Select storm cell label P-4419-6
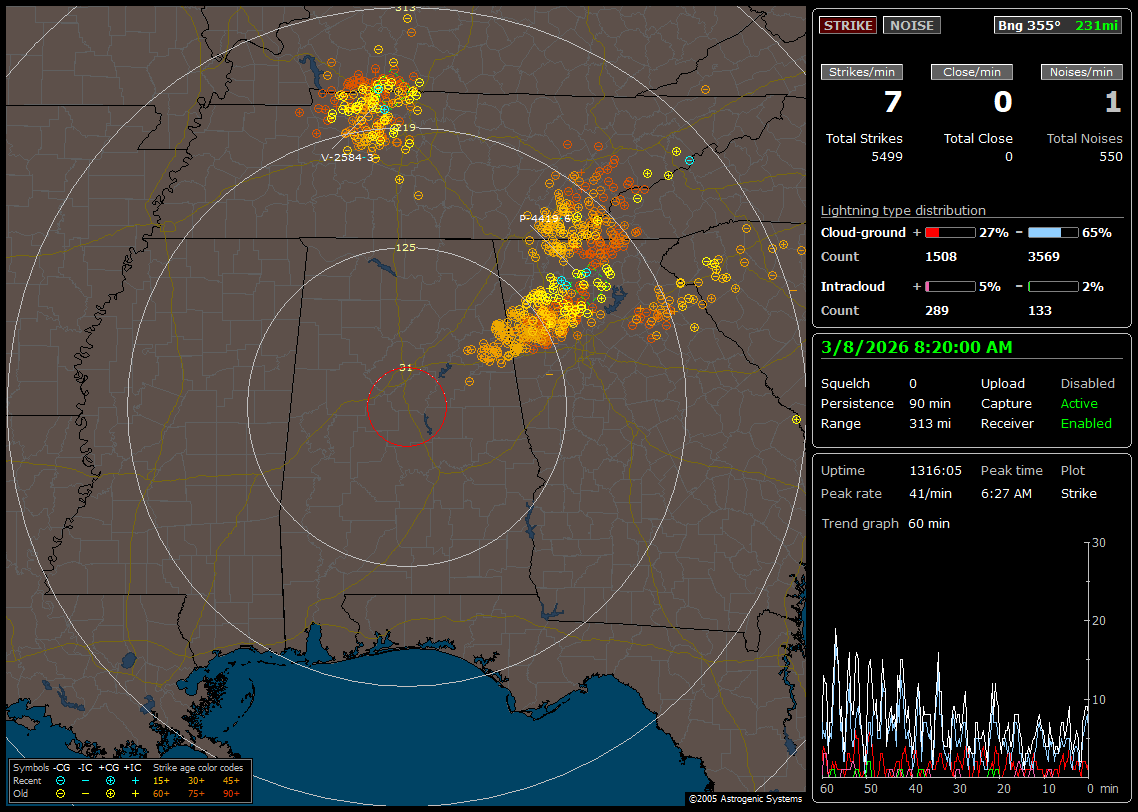 545,218
